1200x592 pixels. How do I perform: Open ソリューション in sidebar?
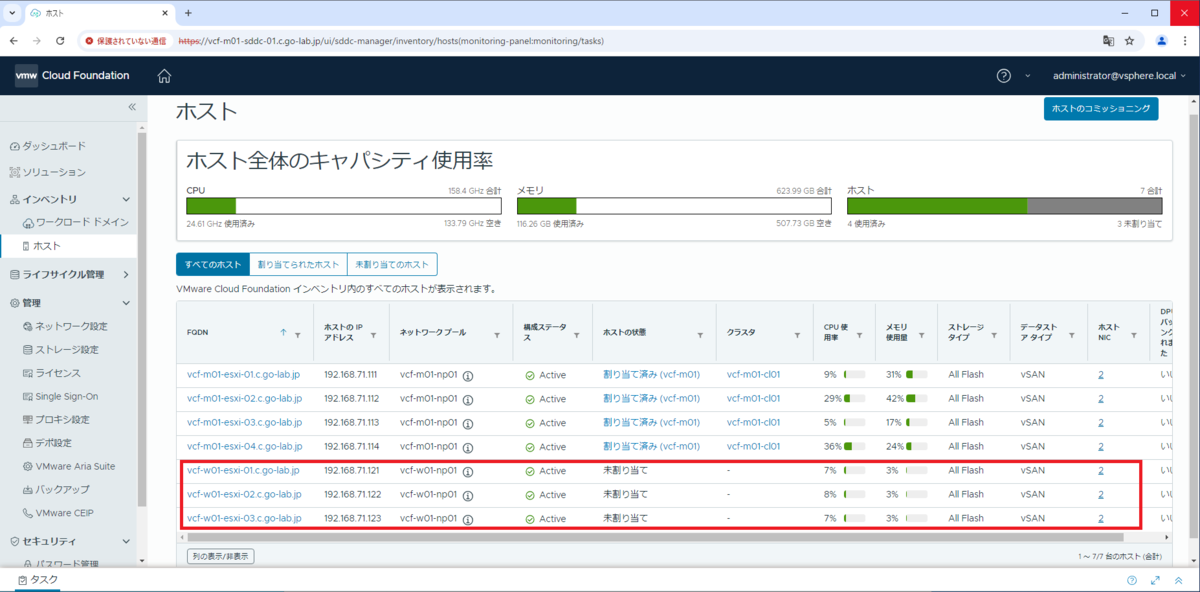tap(54, 172)
